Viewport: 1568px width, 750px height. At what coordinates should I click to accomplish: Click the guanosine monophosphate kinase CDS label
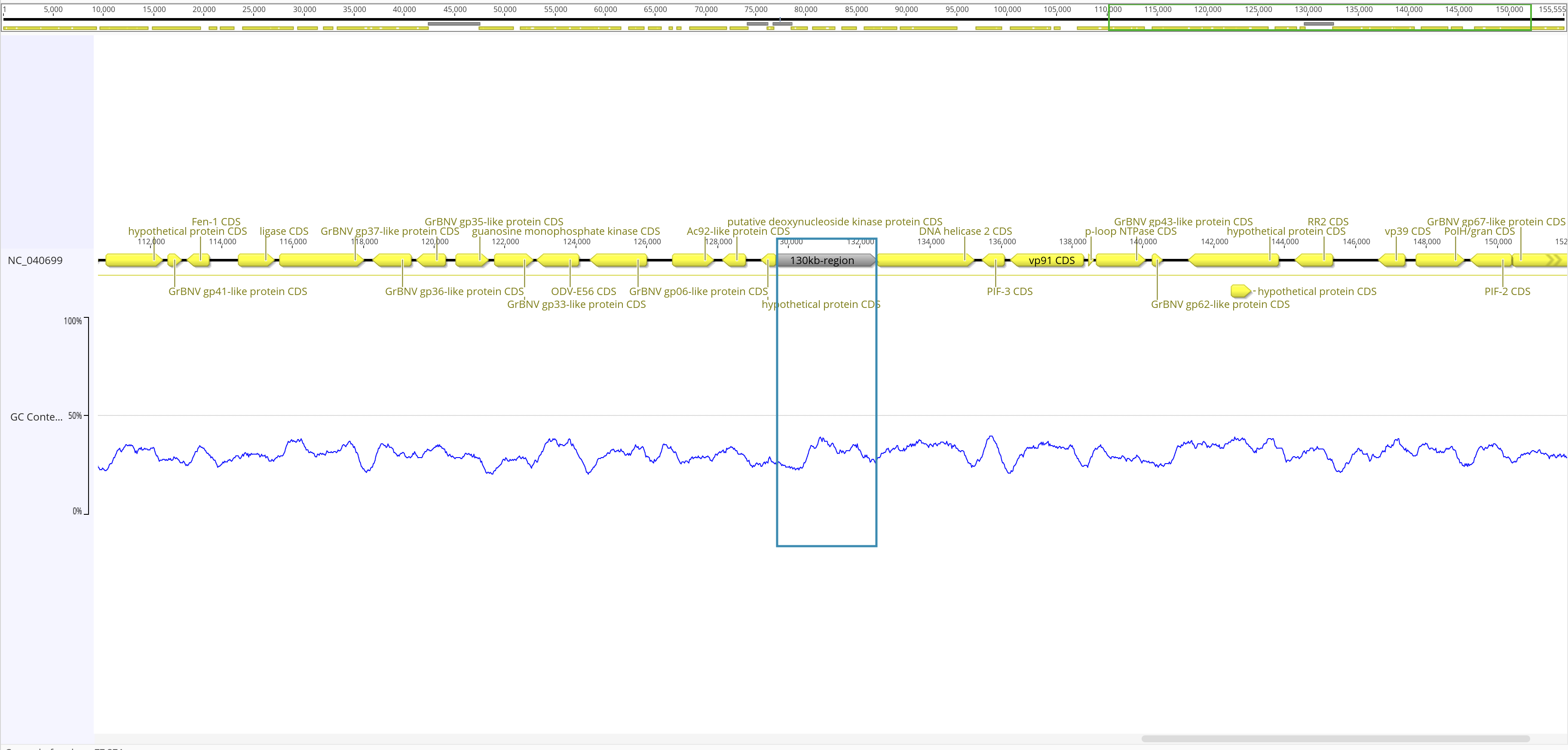point(566,231)
